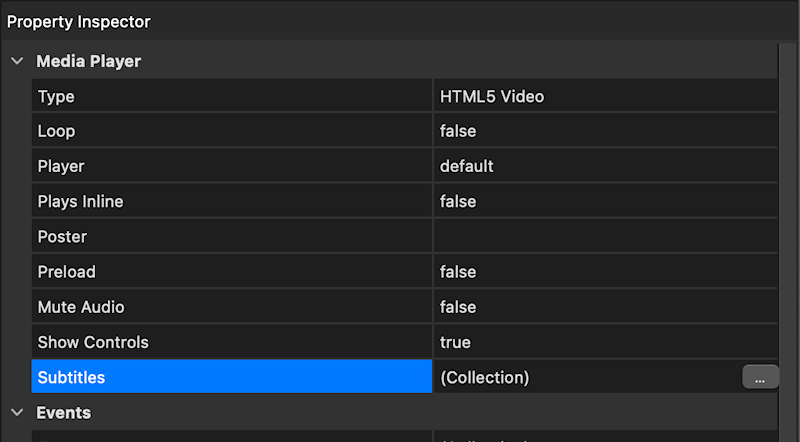Select the Show Controls property label
This screenshot has height=442, width=800.
click(93, 342)
